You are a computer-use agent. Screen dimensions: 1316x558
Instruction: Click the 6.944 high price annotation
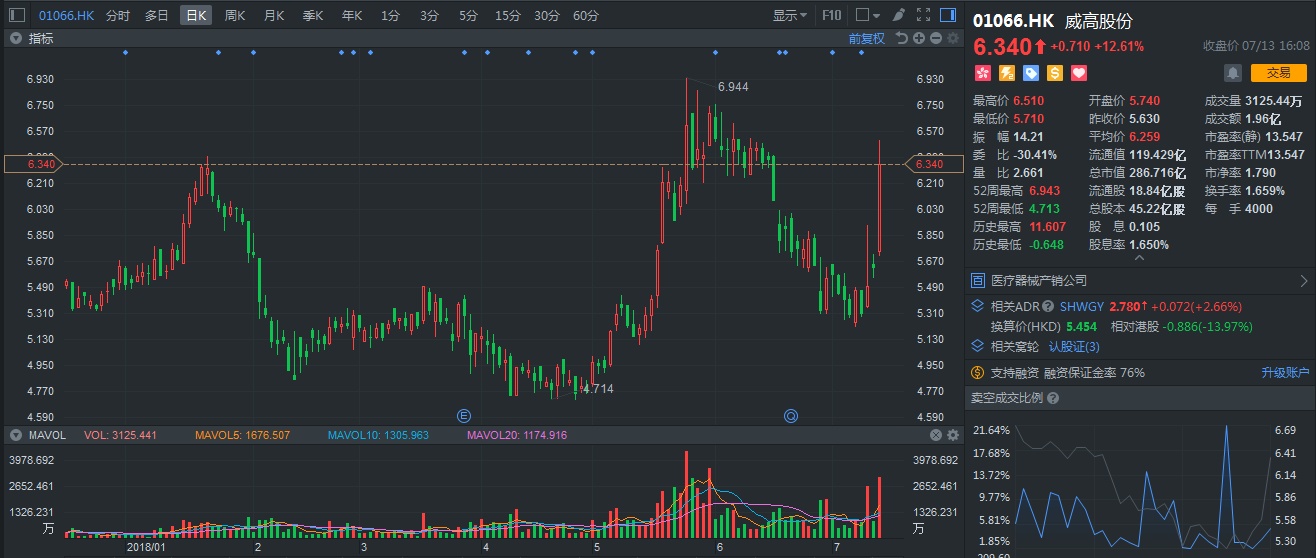tap(733, 87)
